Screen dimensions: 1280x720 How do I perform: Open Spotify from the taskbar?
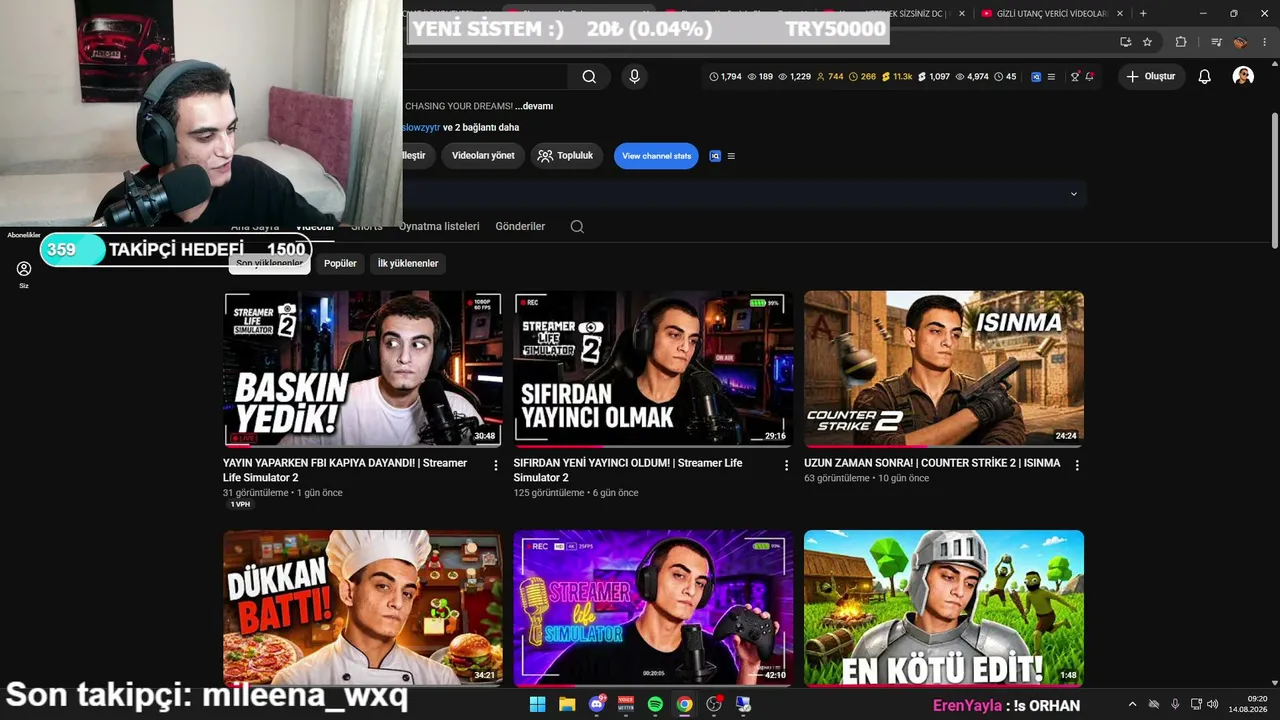tap(655, 704)
